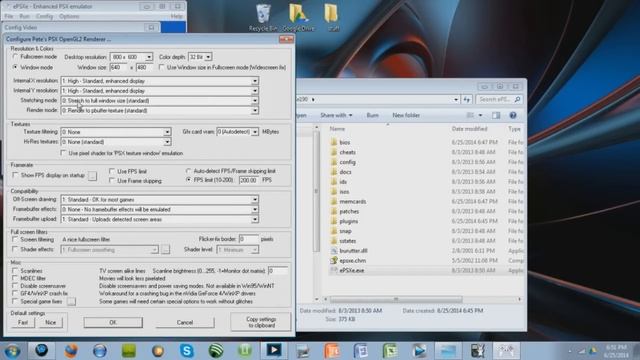Enable the Scanlines checkbox
Image resolution: width=640 pixels, height=360 pixels.
tap(16, 271)
